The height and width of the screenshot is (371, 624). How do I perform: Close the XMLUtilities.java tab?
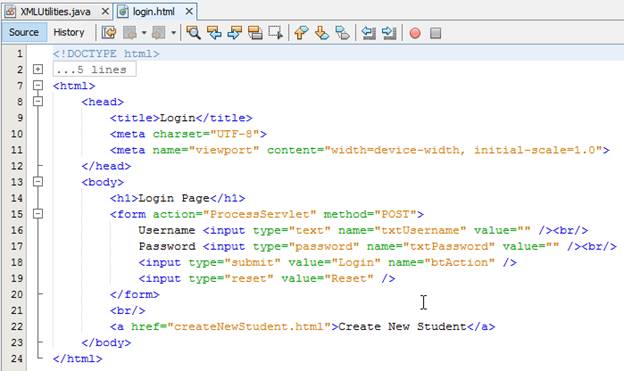coord(105,12)
